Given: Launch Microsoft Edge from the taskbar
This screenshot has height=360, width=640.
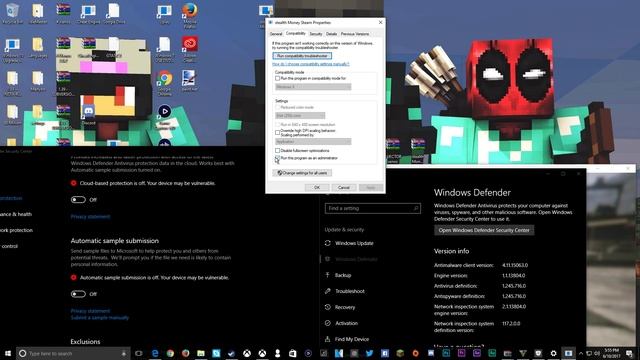Looking at the screenshot, I should pyautogui.click(x=155, y=353).
